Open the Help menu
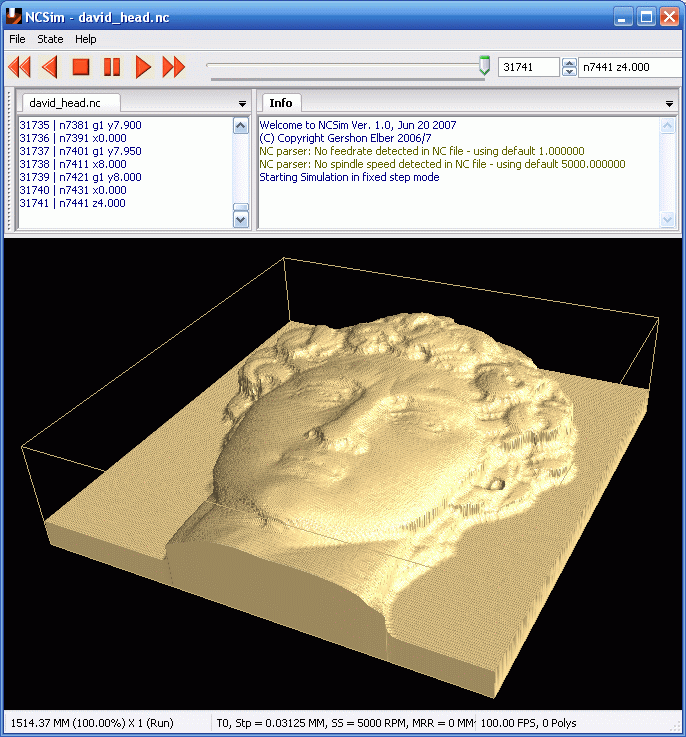 [x=86, y=39]
